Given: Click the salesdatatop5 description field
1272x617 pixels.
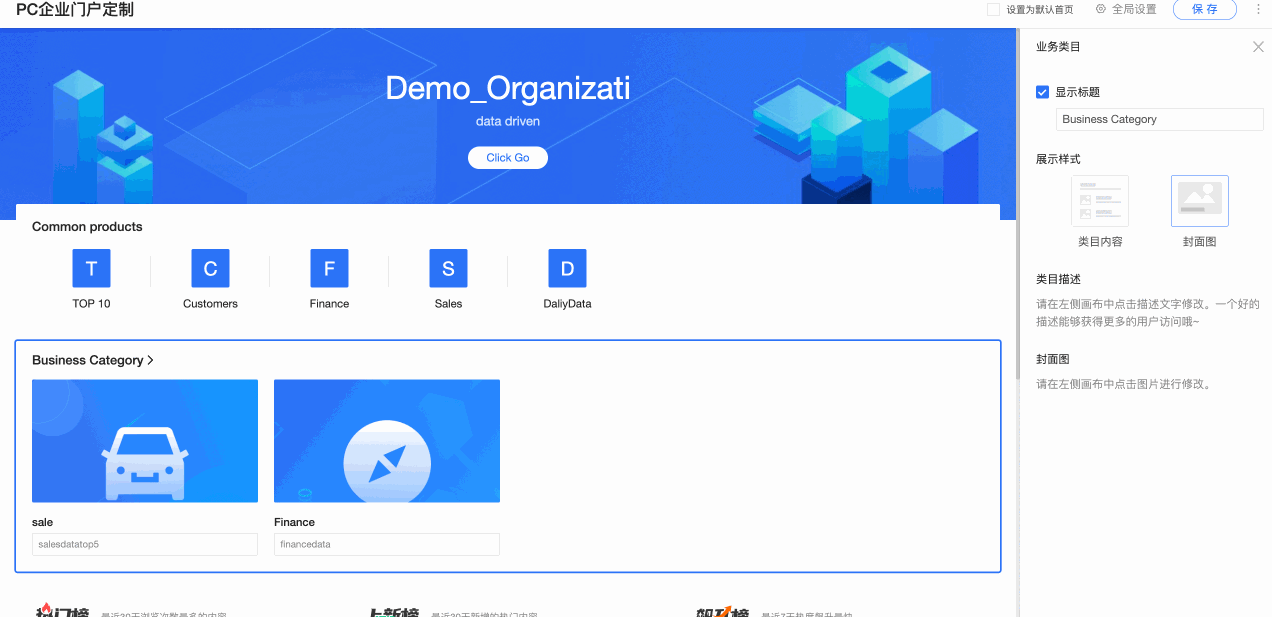Looking at the screenshot, I should click(x=145, y=544).
